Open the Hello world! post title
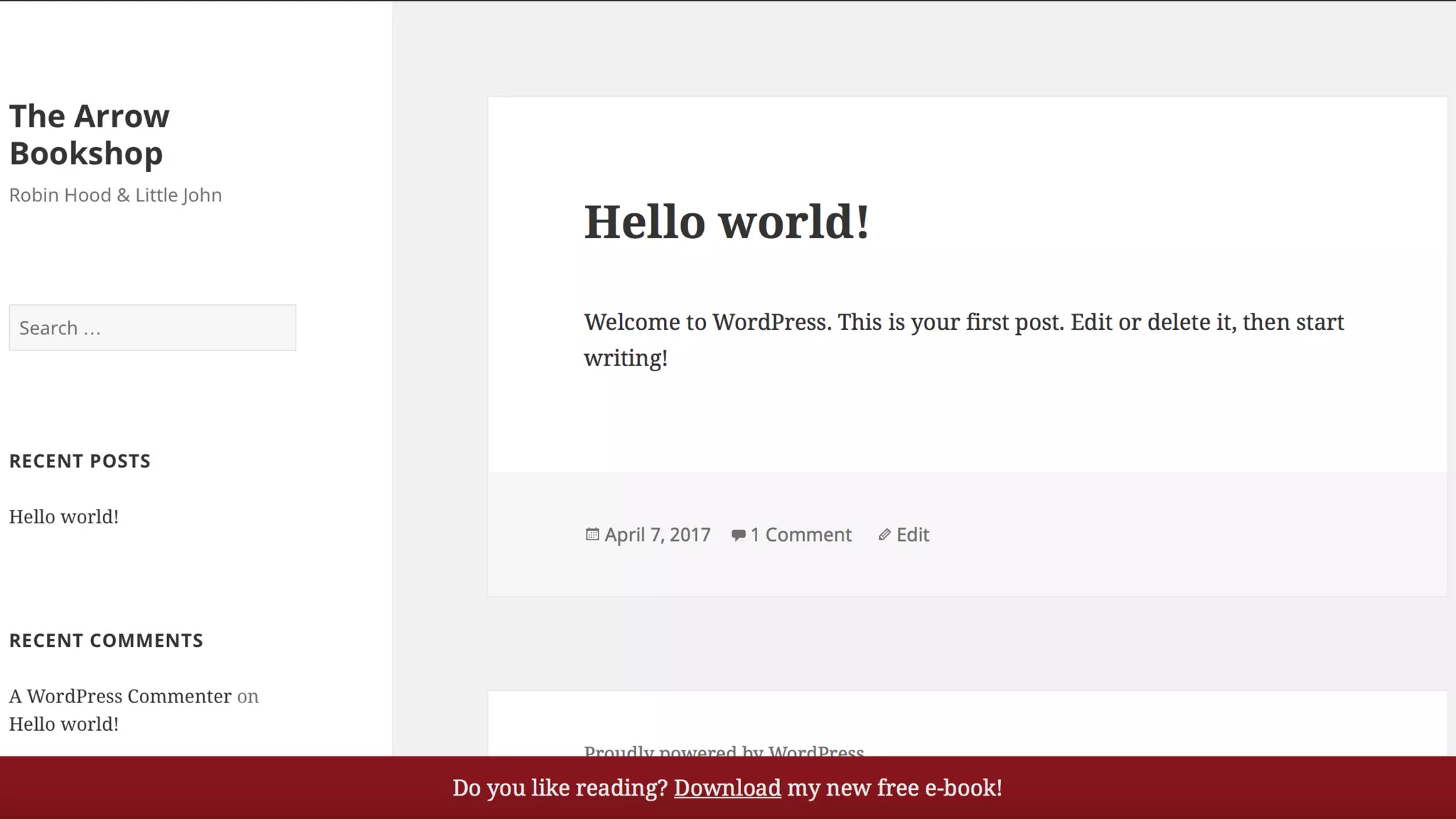Screen dimensions: 1456x819 click(x=726, y=221)
